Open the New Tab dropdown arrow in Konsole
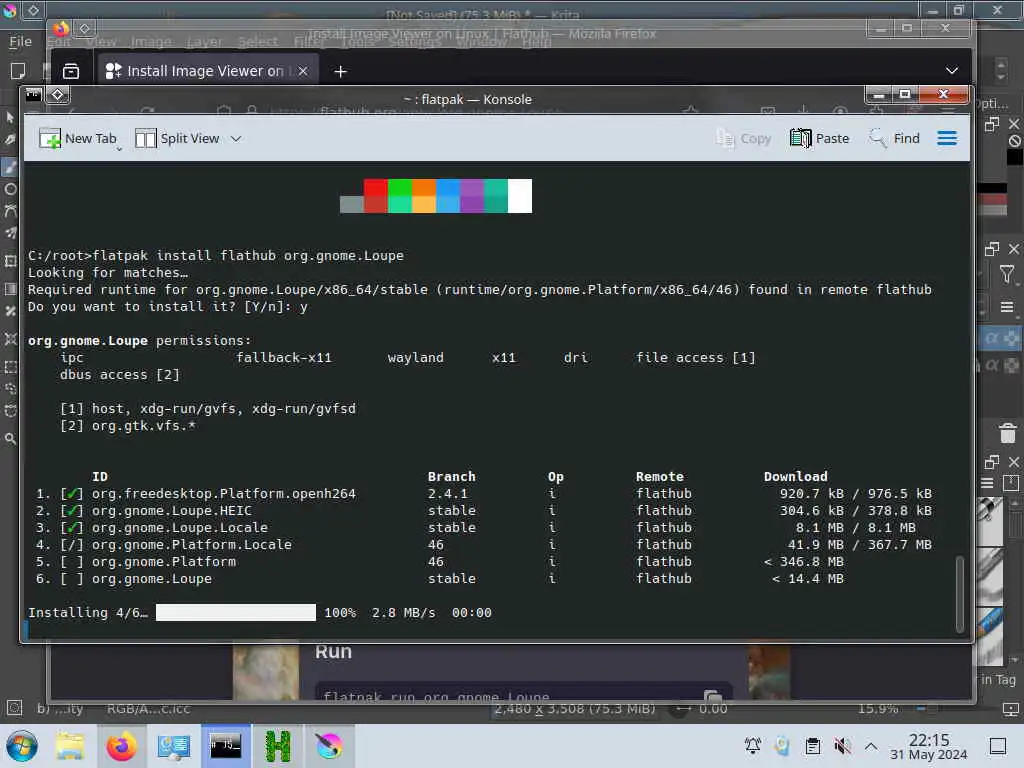Screen dimensions: 1024x768 coord(120,149)
